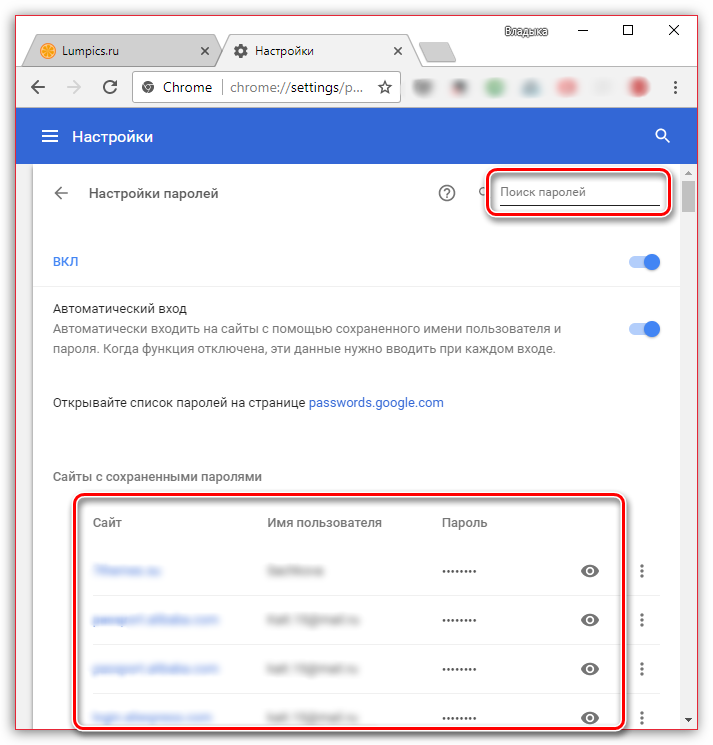Screen dimensions: 713x745
Task: Toggle the ВКЛ password saving switch
Action: pos(645,262)
